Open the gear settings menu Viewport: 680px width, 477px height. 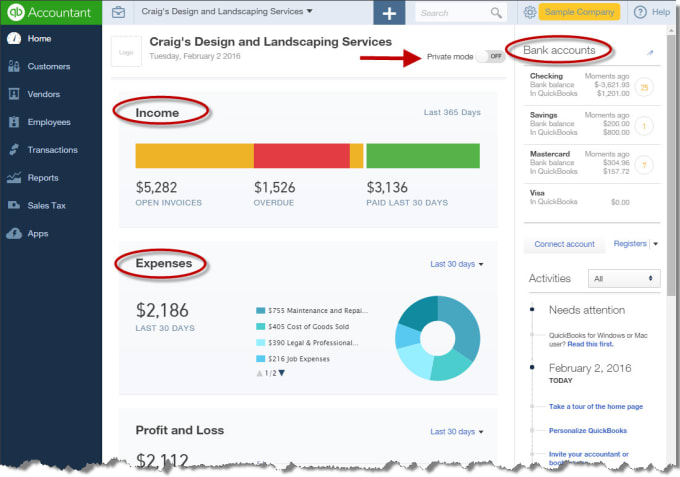[529, 12]
